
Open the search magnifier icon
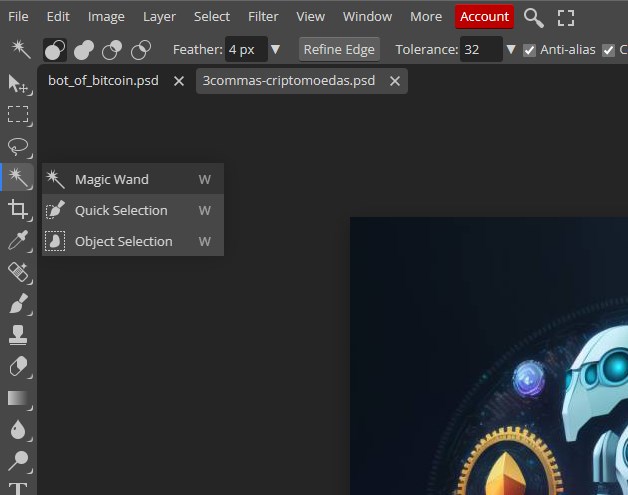(x=533, y=18)
